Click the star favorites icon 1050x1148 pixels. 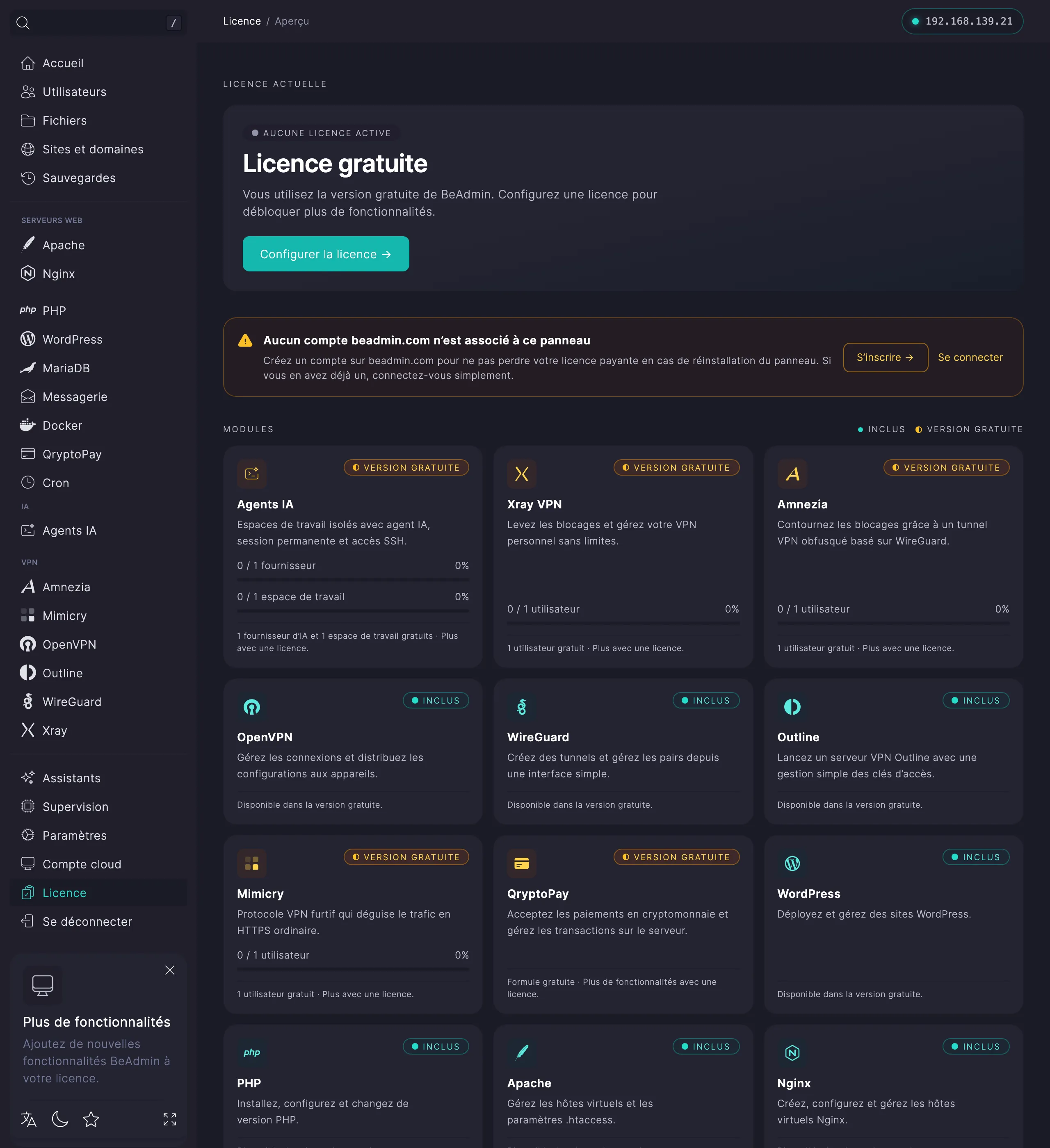[x=91, y=1119]
